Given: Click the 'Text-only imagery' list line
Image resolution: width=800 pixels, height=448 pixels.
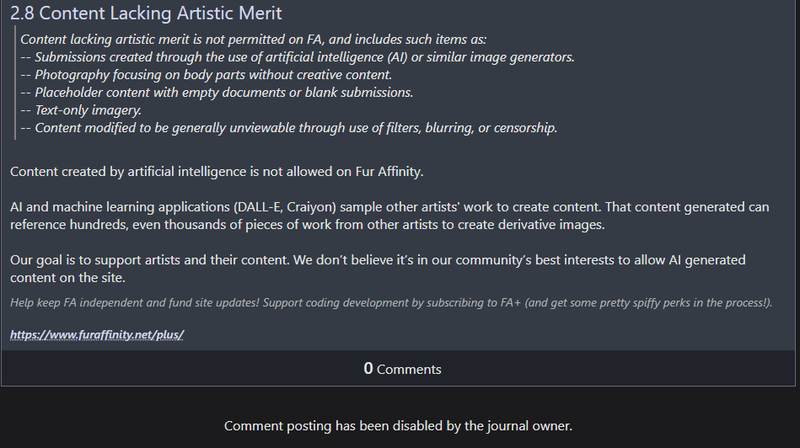Looking at the screenshot, I should tap(81, 110).
